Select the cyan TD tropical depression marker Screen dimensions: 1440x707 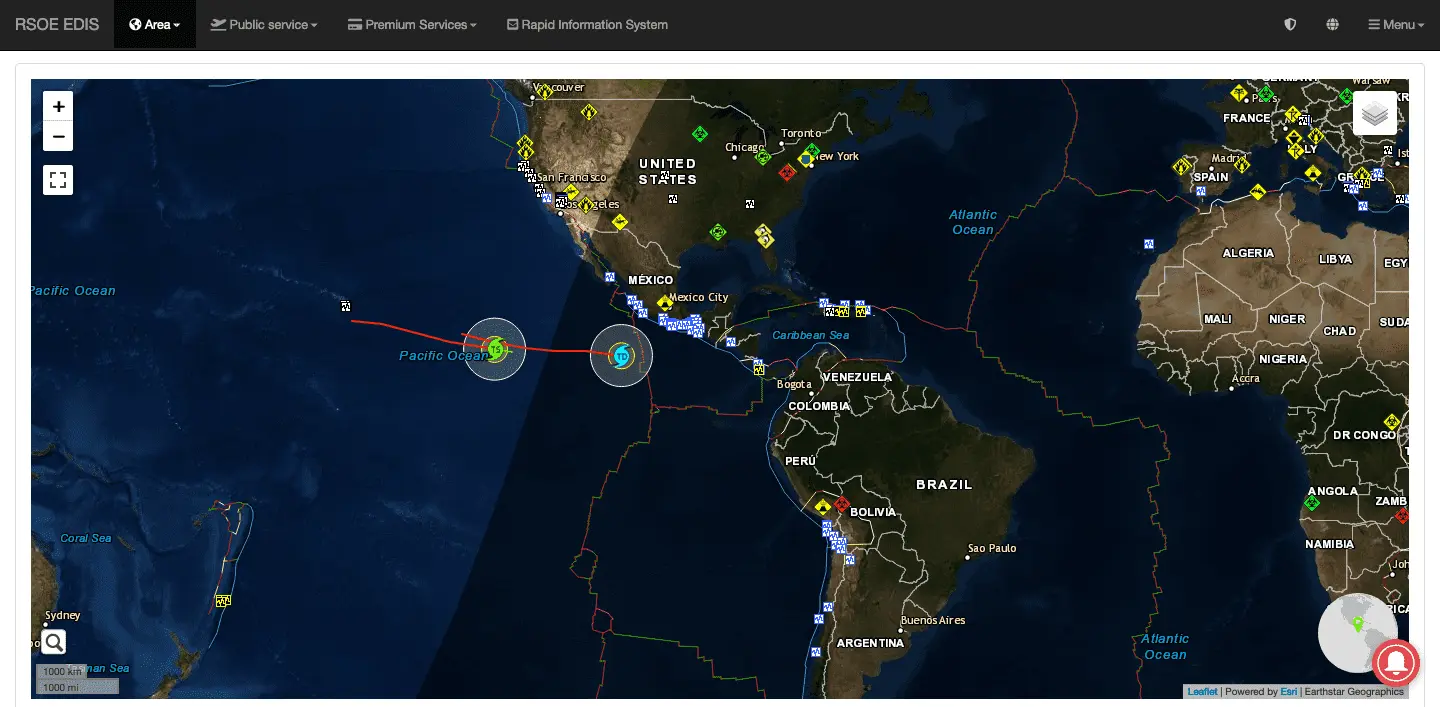621,355
